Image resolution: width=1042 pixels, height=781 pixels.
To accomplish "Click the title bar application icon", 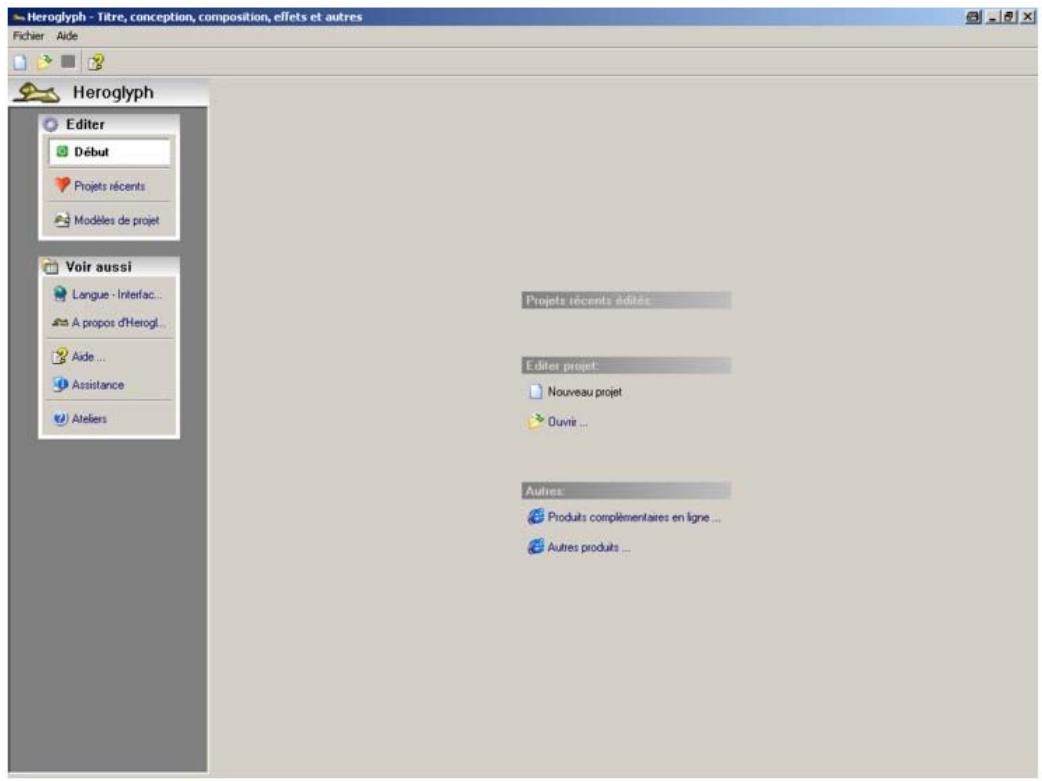I will pyautogui.click(x=19, y=17).
